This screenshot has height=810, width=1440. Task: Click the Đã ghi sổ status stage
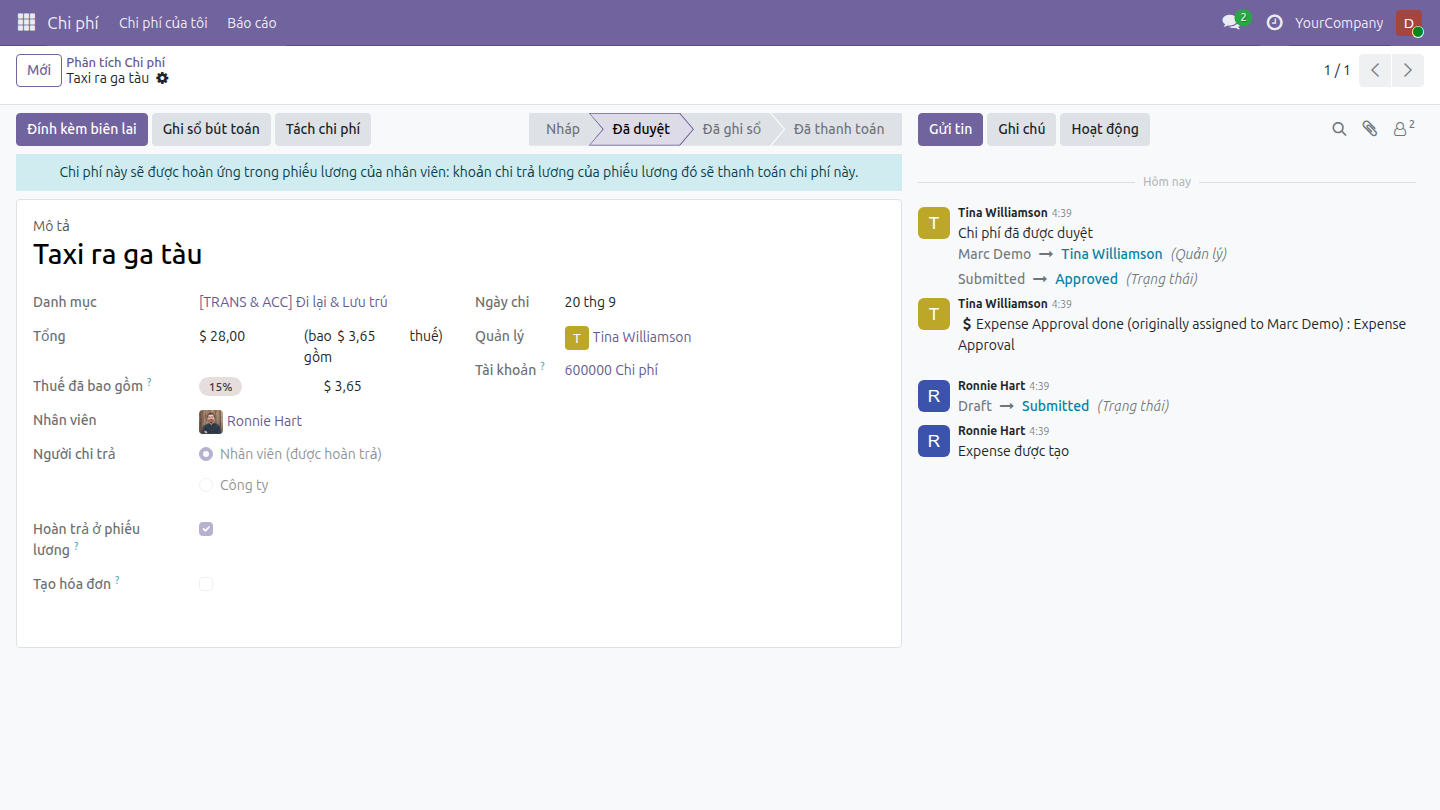coord(732,129)
